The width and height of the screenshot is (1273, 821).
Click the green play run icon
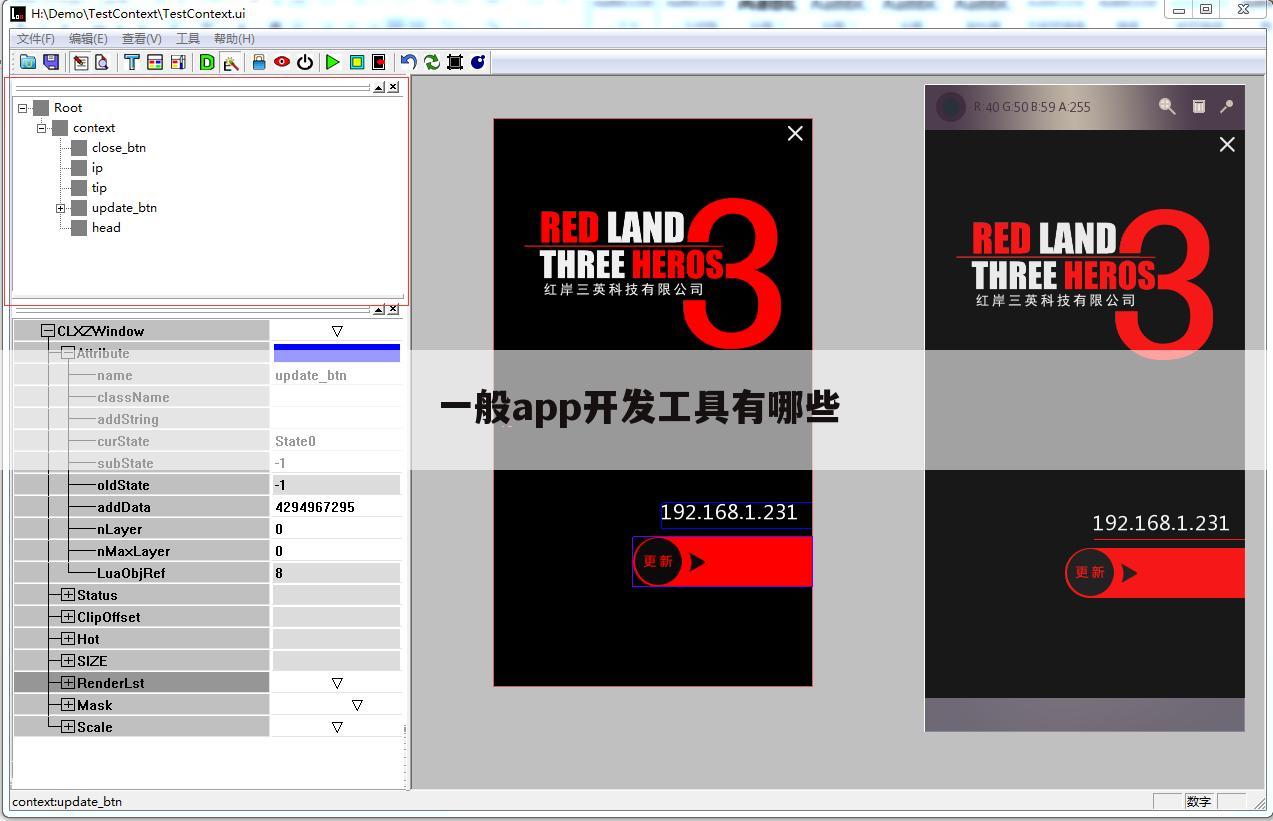[x=333, y=62]
